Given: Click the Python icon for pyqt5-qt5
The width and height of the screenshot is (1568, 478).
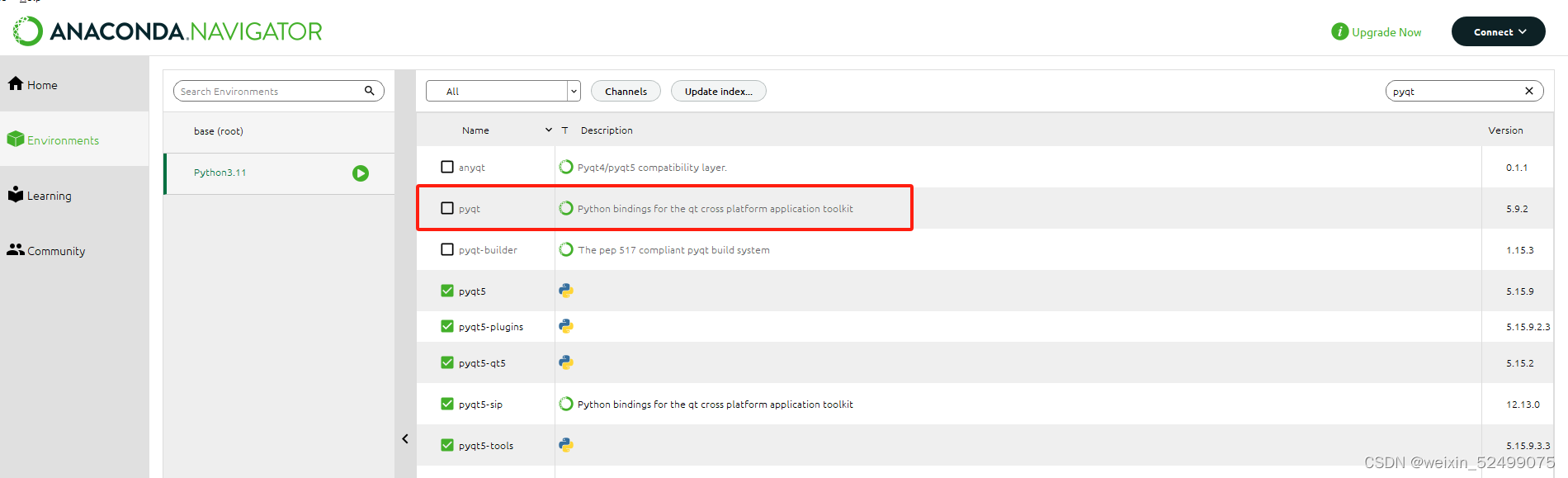Looking at the screenshot, I should pyautogui.click(x=566, y=362).
